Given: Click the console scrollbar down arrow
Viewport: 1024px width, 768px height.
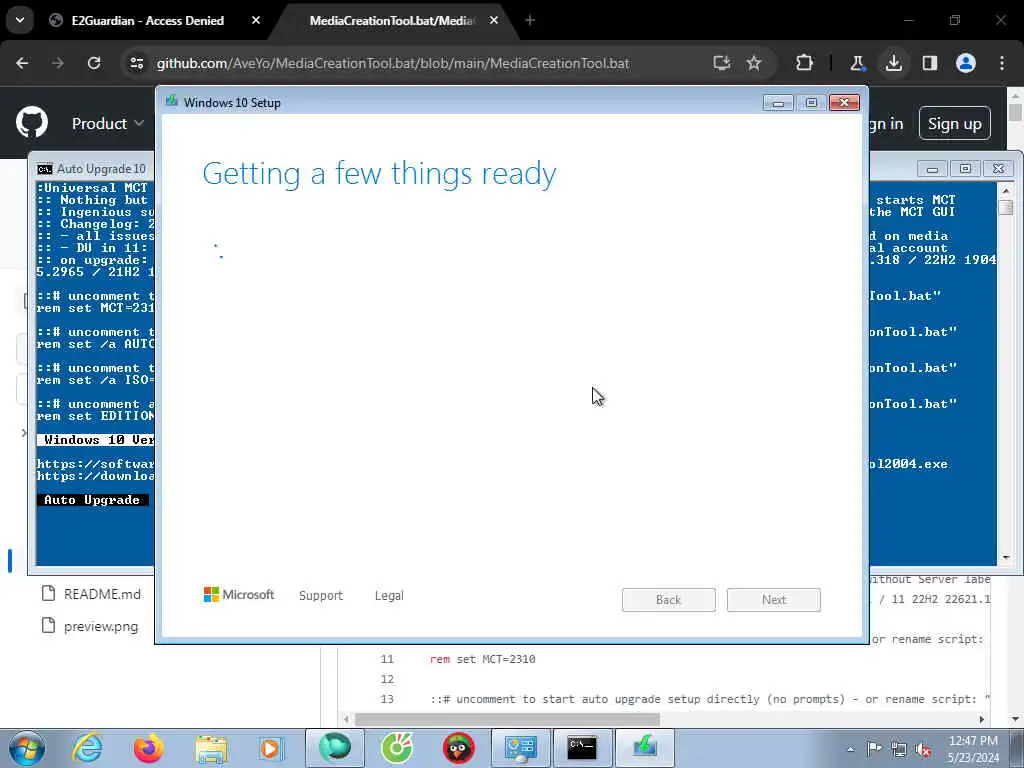Looking at the screenshot, I should pos(1006,558).
